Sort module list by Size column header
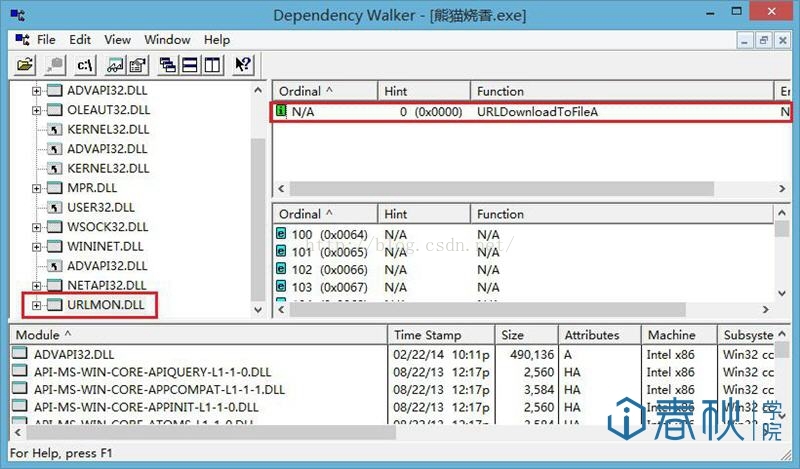 pyautogui.click(x=527, y=335)
